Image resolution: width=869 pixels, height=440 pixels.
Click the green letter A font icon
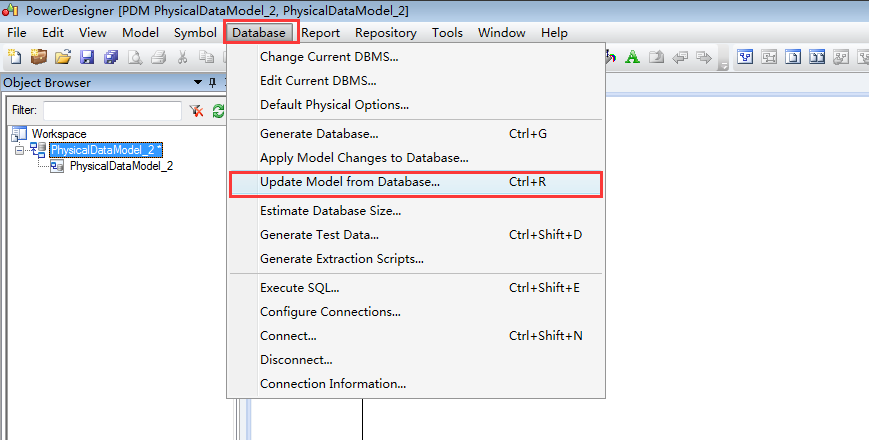pyautogui.click(x=632, y=57)
